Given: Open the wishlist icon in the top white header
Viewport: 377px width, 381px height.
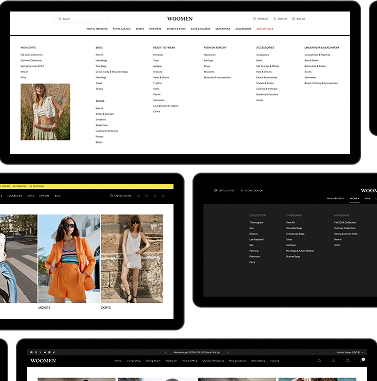Looking at the screenshot, I should click(254, 19).
